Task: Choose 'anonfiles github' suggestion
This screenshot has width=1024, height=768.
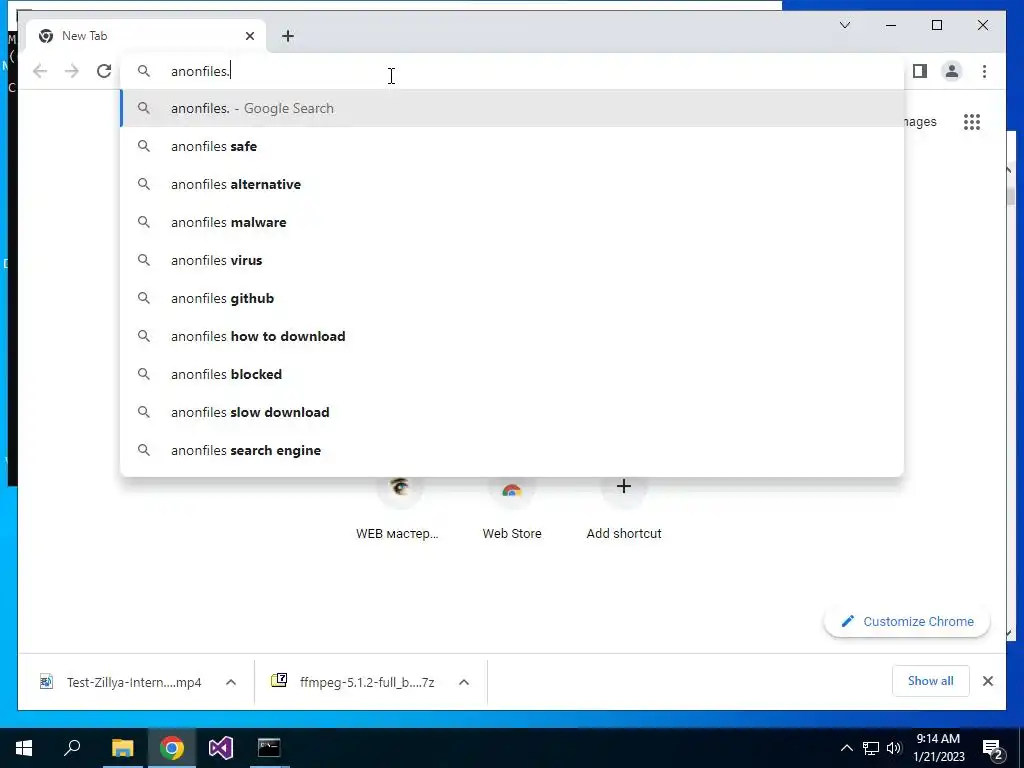Action: pyautogui.click(x=512, y=298)
